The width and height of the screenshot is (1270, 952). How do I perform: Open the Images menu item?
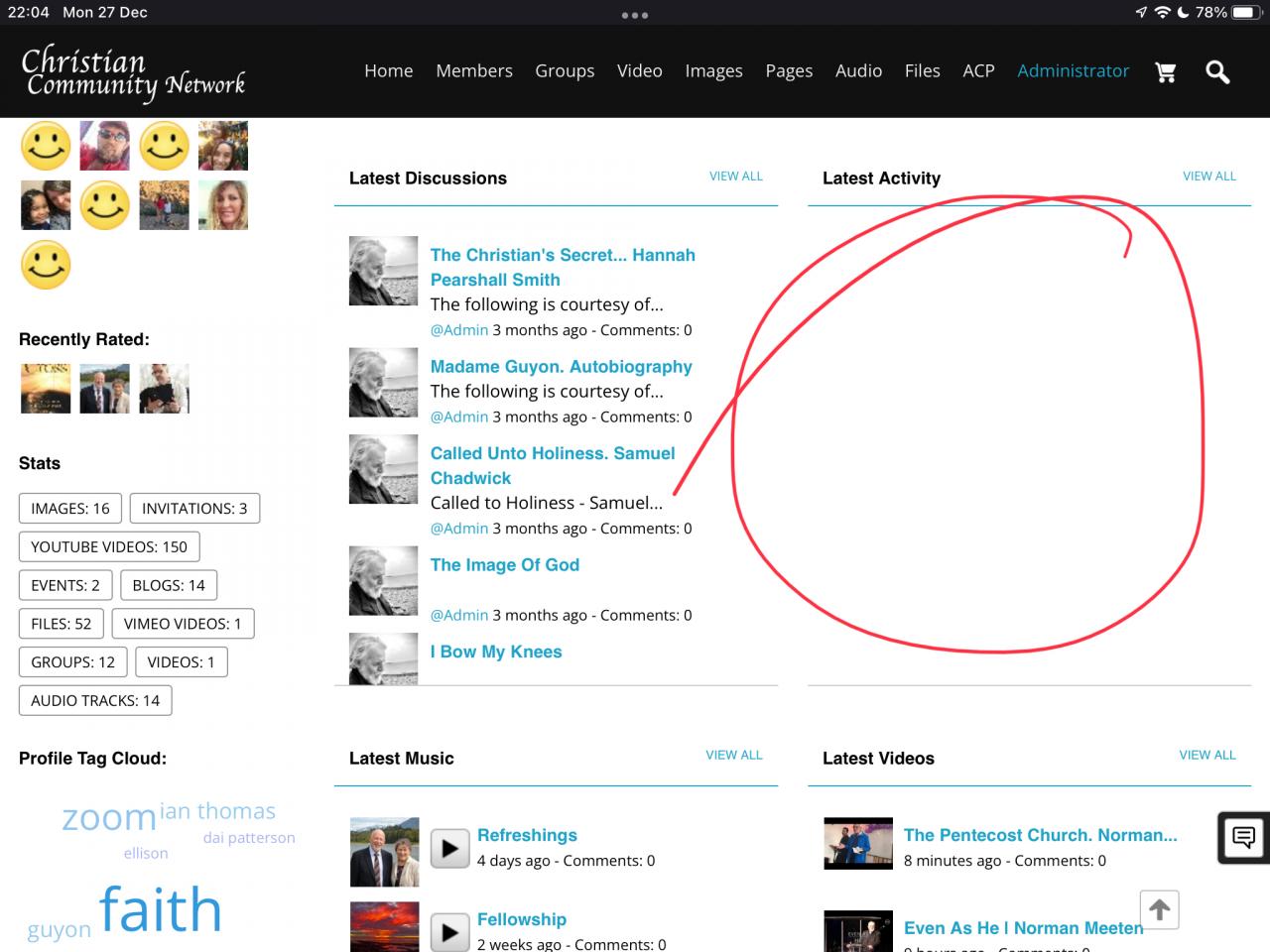click(714, 70)
